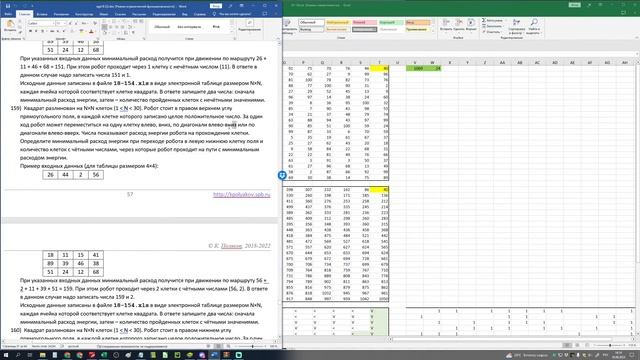
Task: Apply numbered list in the Word ribbon
Action: (113, 21)
